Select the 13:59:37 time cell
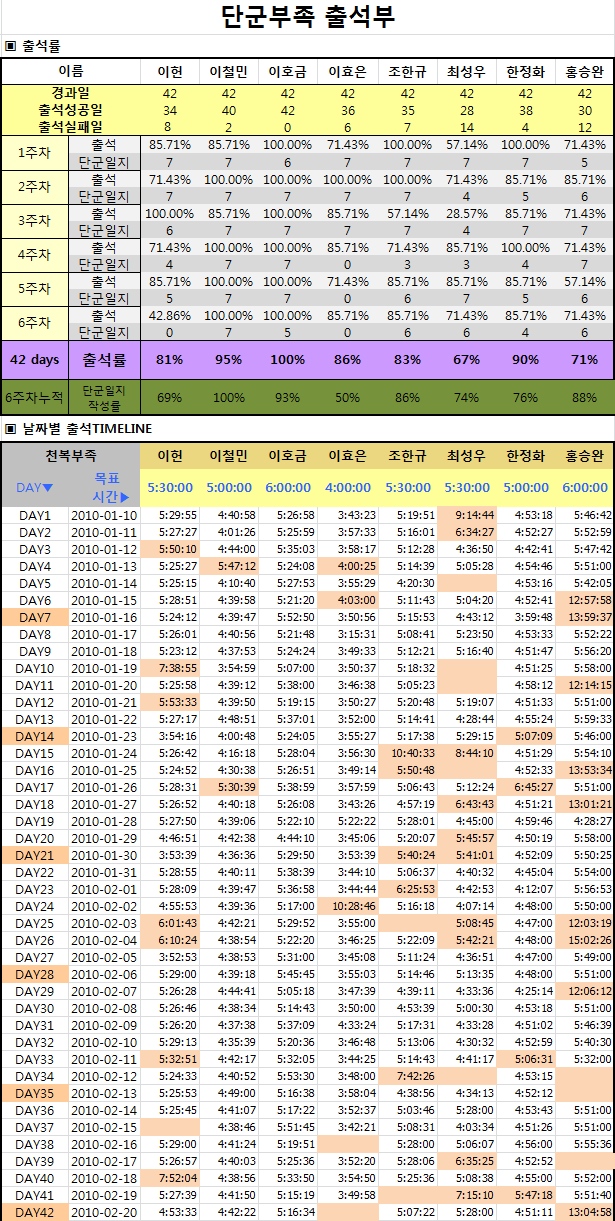This screenshot has width=615, height=1221. tap(584, 617)
